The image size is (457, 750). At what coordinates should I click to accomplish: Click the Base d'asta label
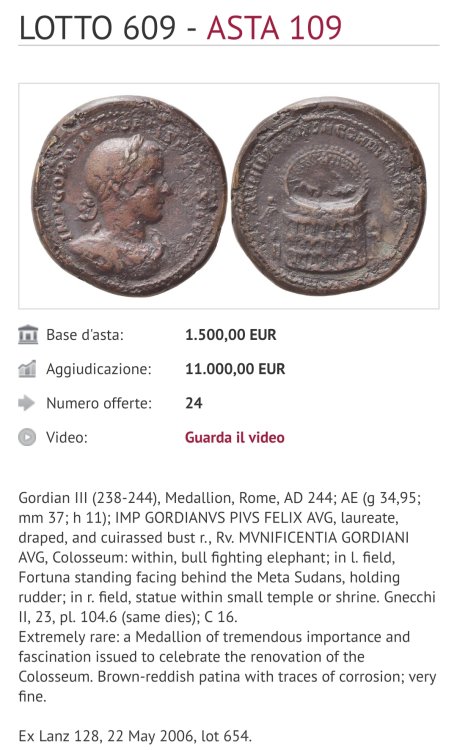(85, 335)
